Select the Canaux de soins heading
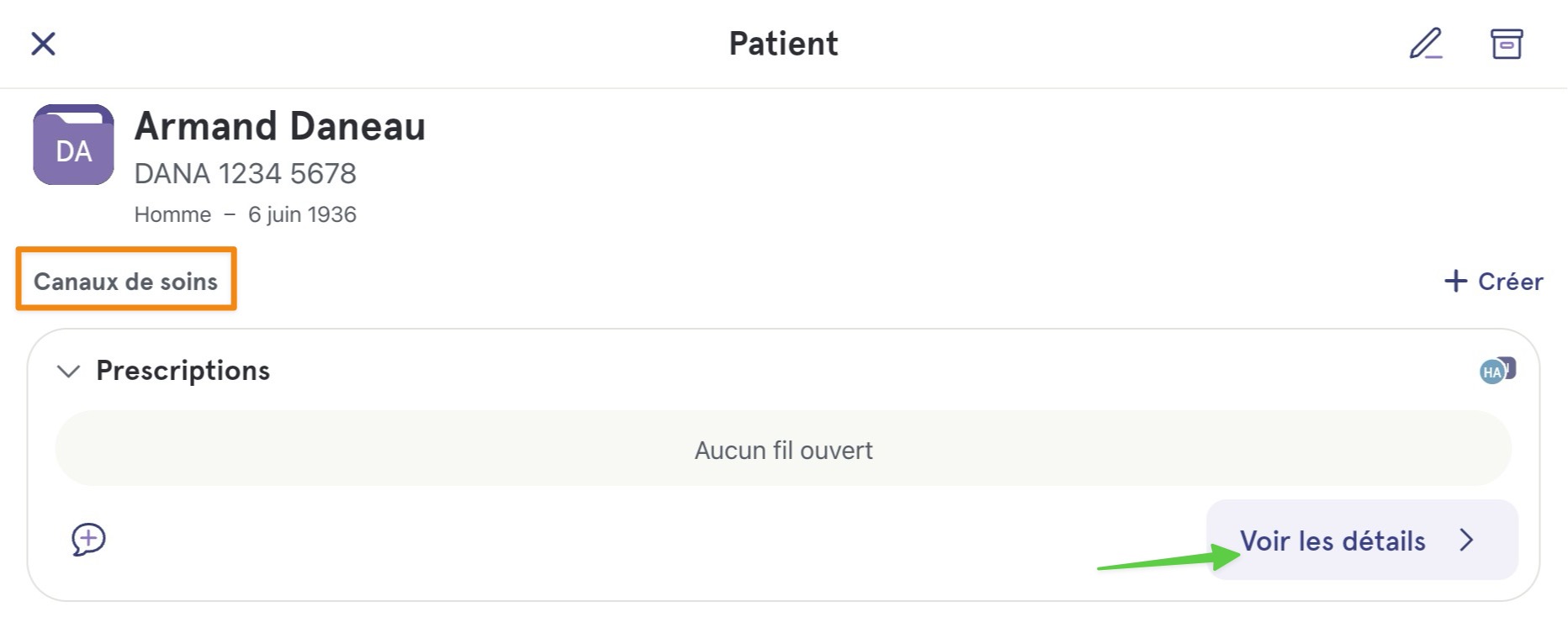 click(x=126, y=281)
